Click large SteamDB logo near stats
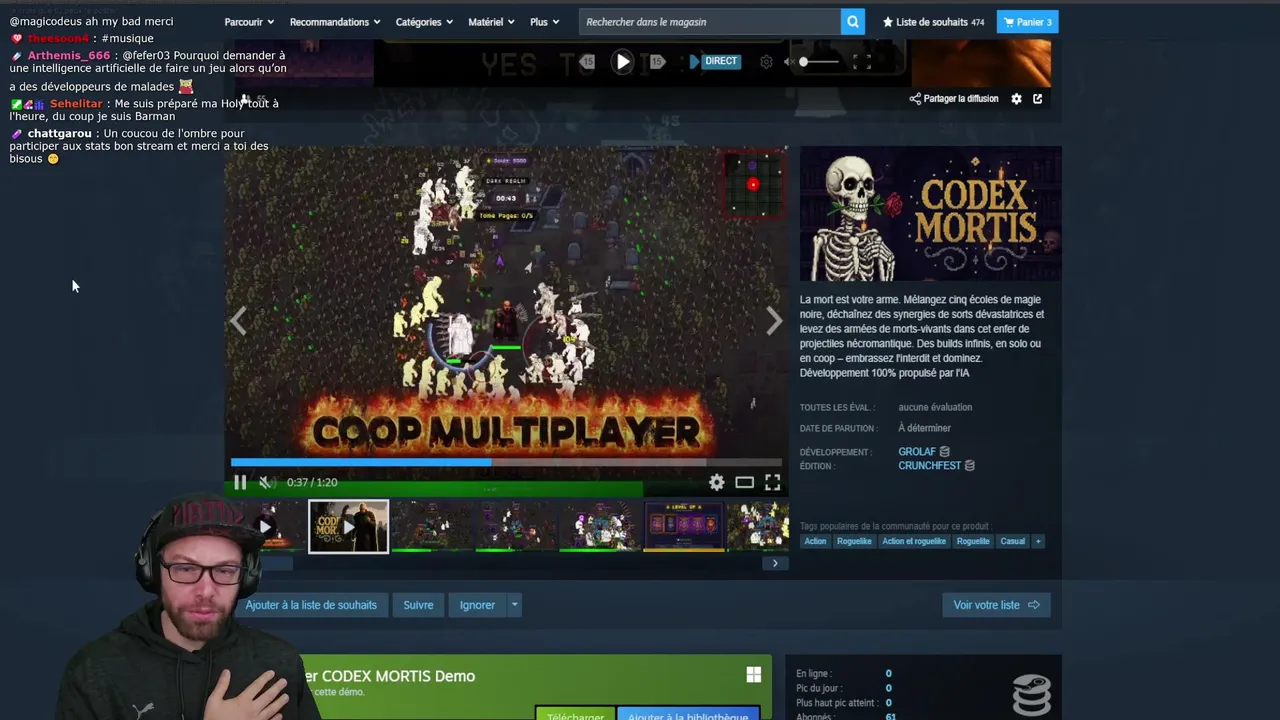 pos(1032,694)
